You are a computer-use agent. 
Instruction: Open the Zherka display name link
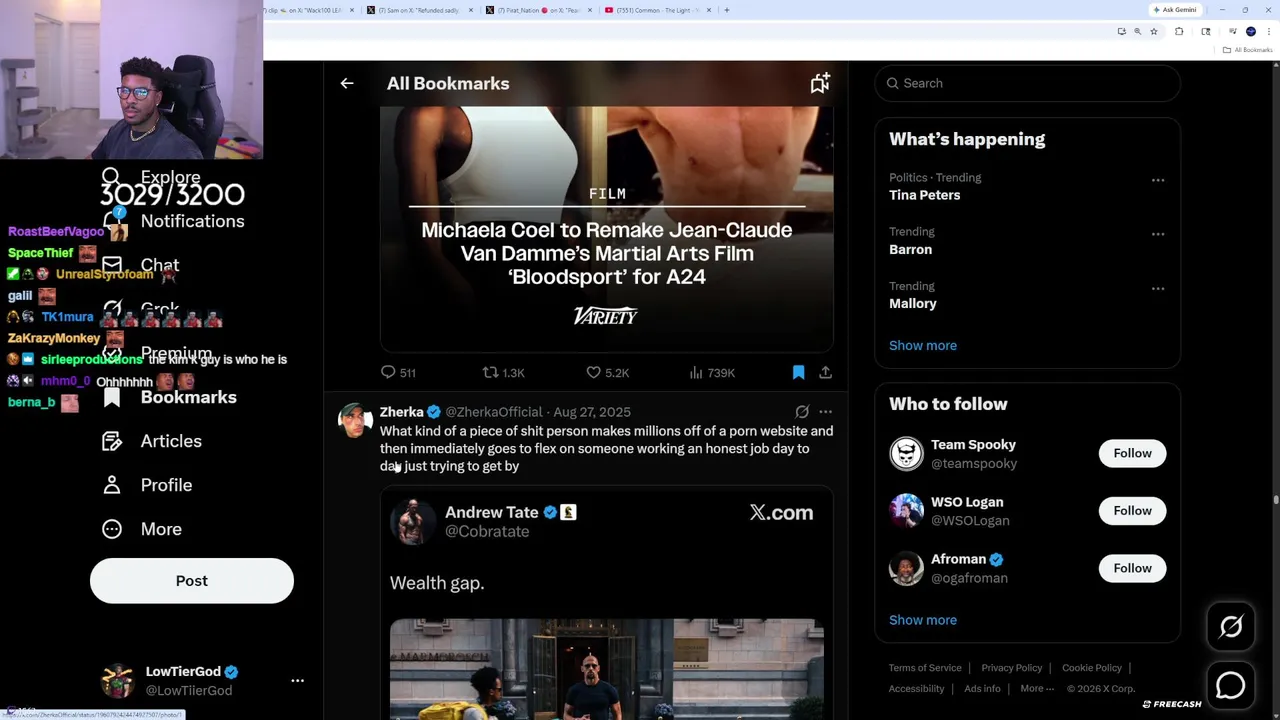pyautogui.click(x=402, y=412)
